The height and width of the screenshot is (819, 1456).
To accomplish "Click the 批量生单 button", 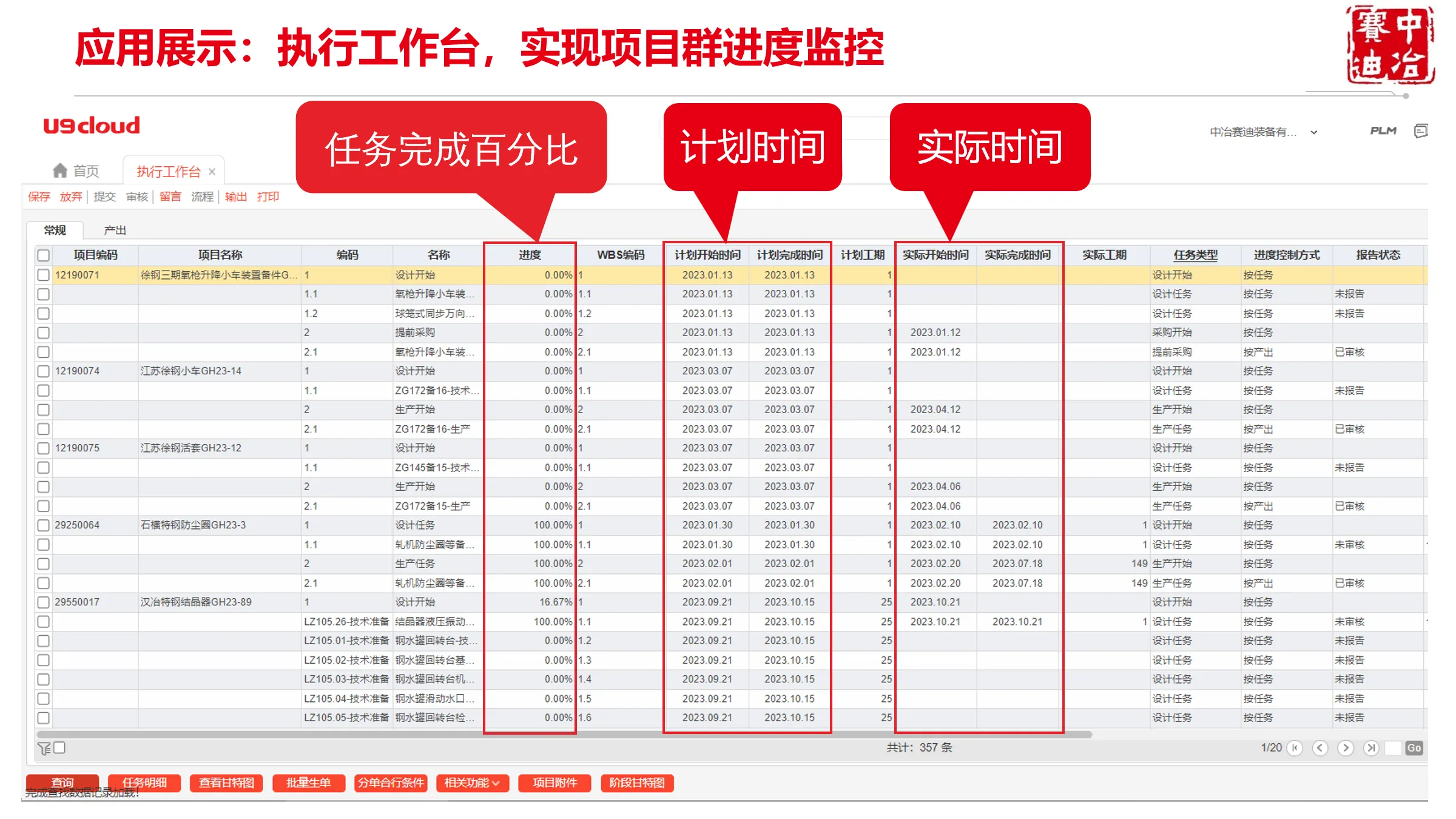I will tap(309, 783).
